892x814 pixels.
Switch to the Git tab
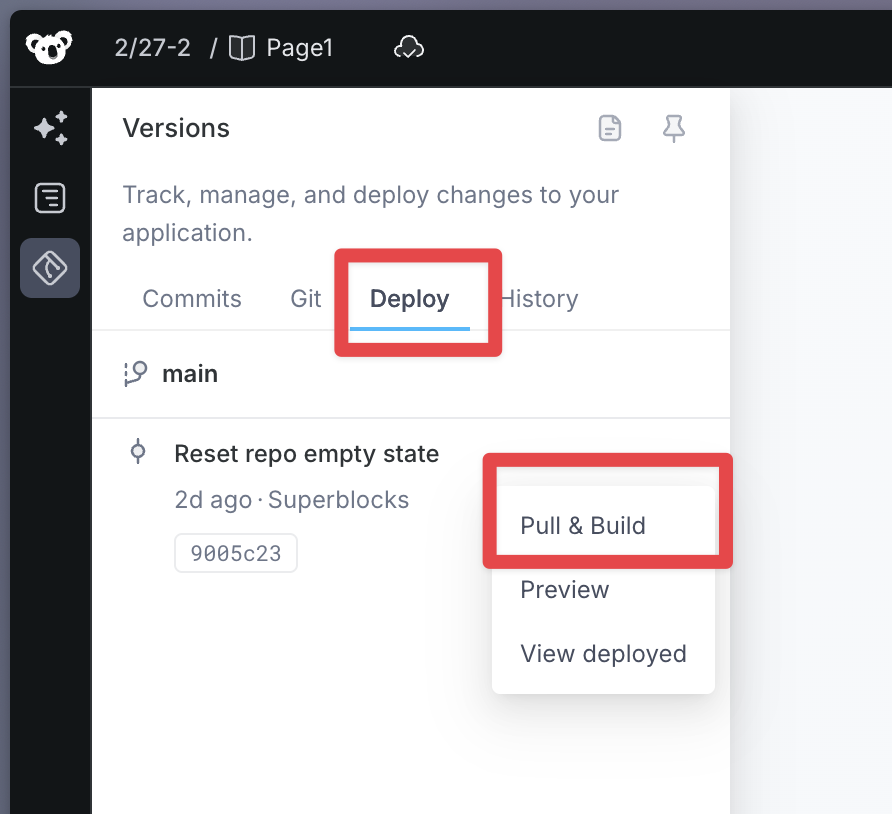pyautogui.click(x=306, y=299)
